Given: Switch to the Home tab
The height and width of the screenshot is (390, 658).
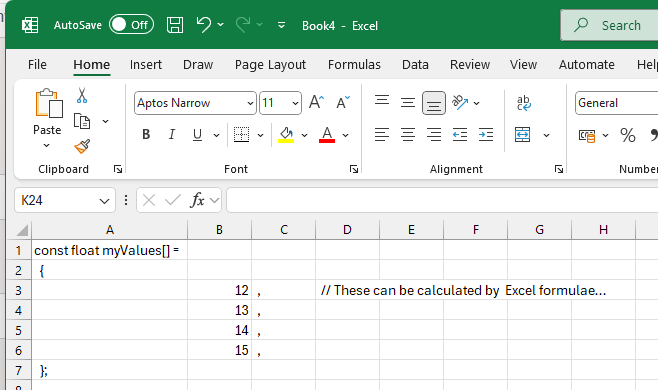Looking at the screenshot, I should coord(91,65).
